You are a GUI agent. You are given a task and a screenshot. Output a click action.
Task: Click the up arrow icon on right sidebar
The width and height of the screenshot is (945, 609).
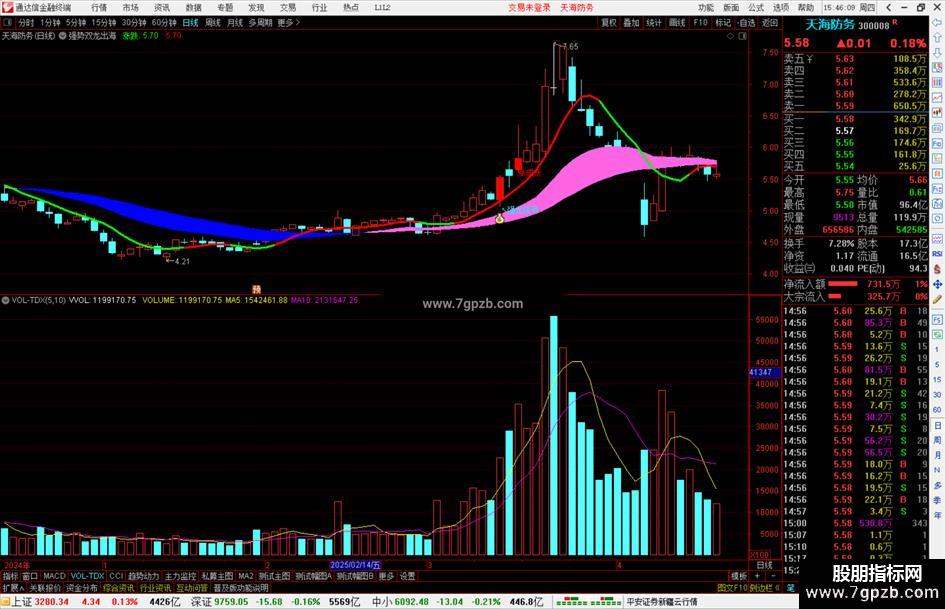937,37
